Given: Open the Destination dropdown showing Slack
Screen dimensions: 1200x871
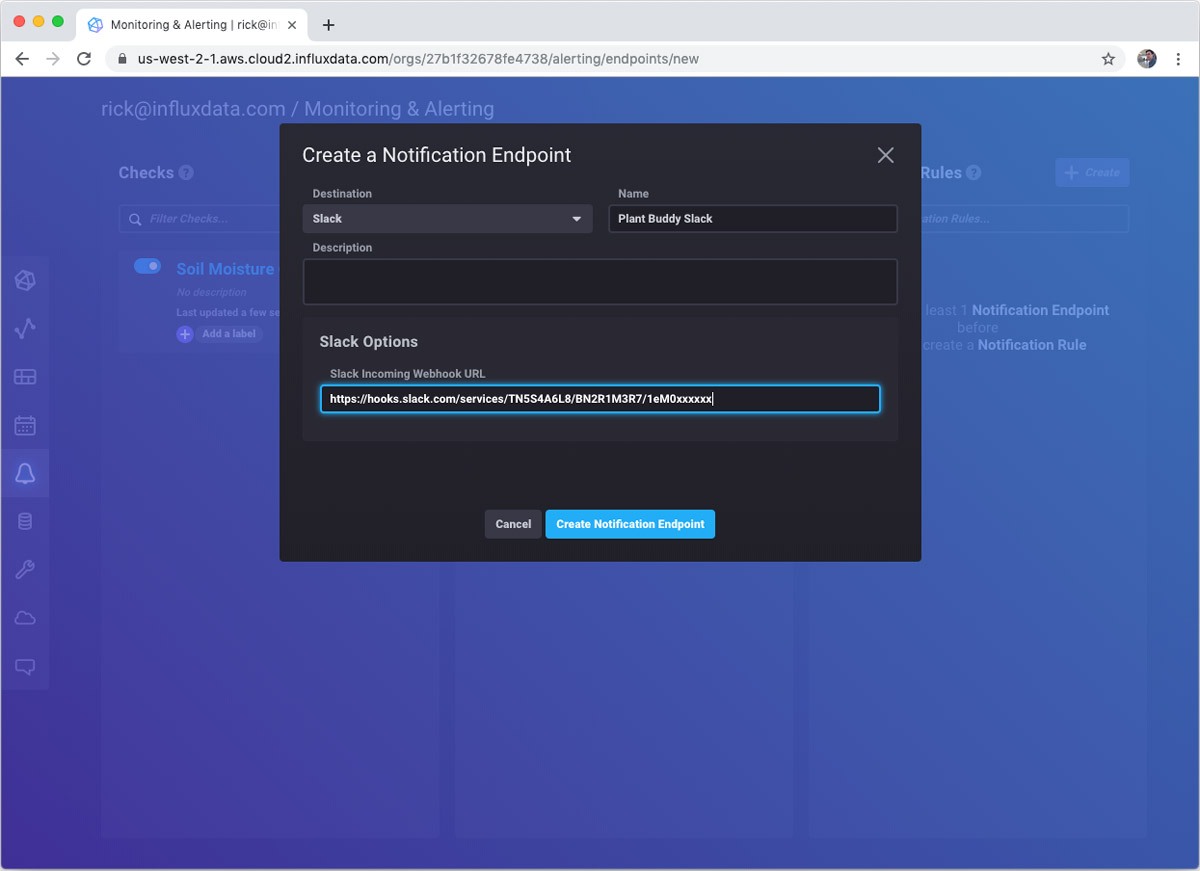Looking at the screenshot, I should [x=447, y=218].
